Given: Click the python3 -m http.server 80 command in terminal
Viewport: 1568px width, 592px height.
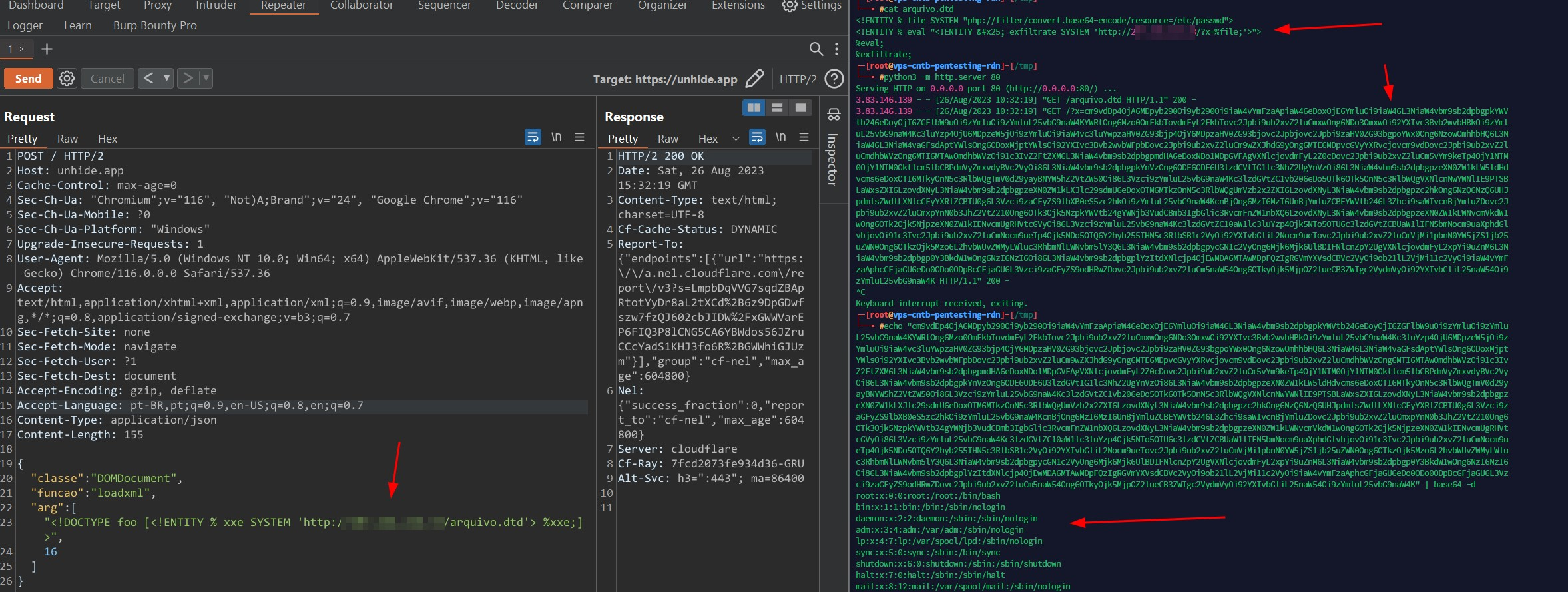Looking at the screenshot, I should (939, 77).
